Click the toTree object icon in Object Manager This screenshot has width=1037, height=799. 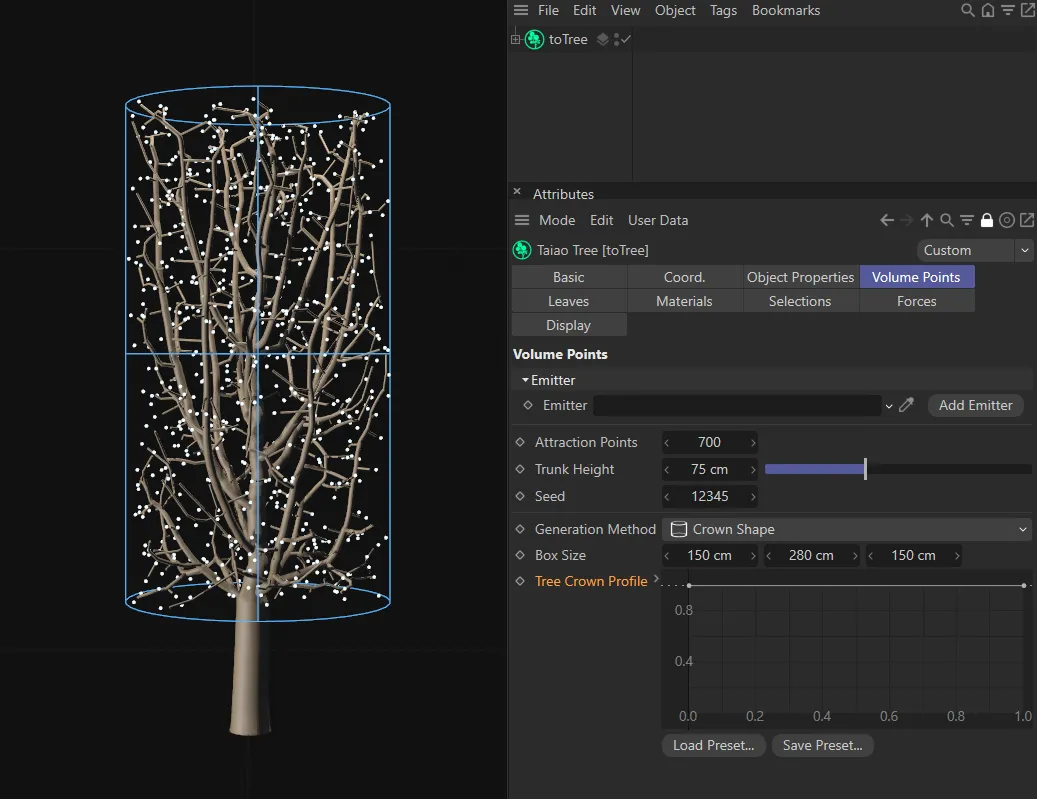pos(534,40)
